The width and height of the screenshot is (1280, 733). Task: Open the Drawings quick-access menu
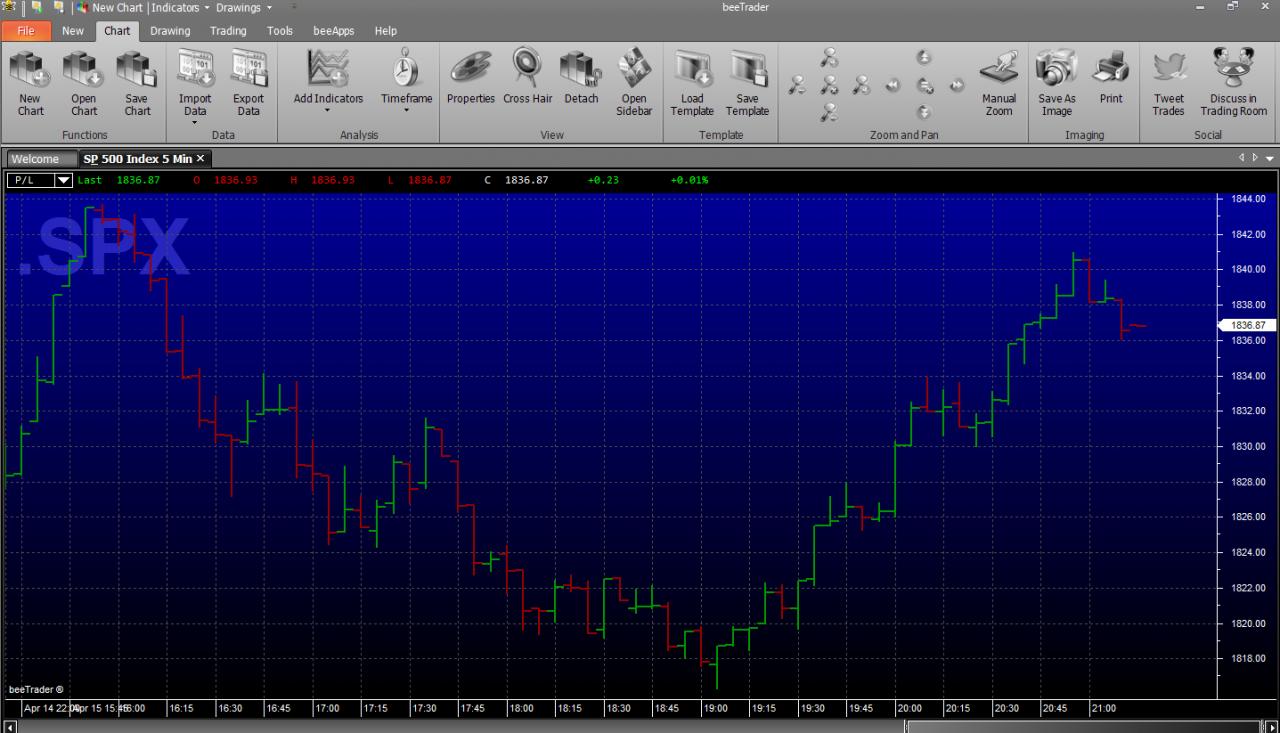click(244, 7)
